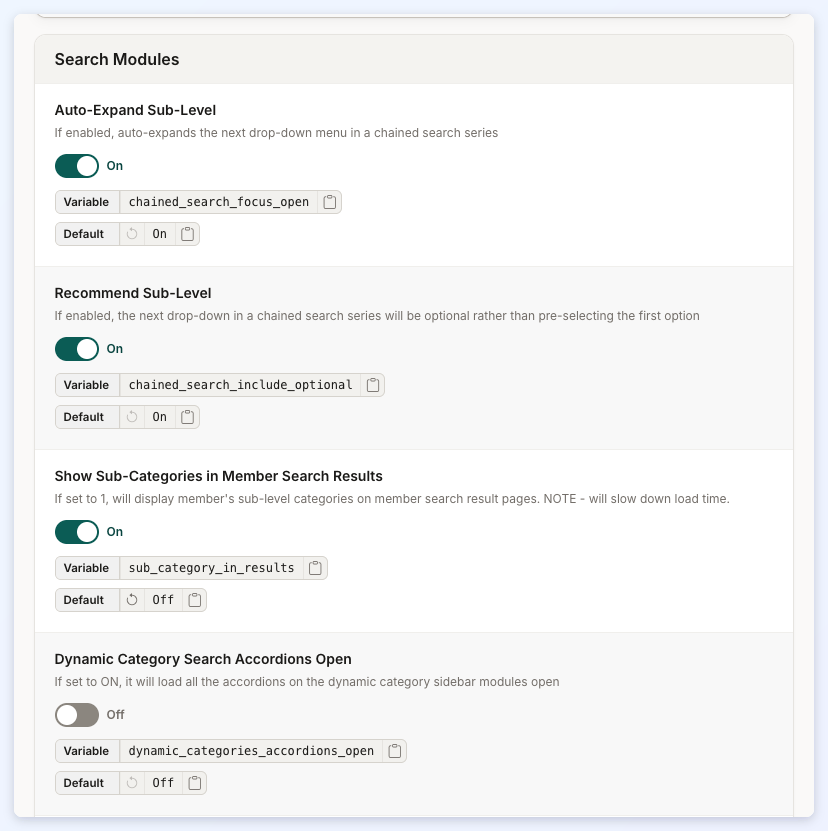Screen dimensions: 828x831
Task: Copy default value of Recommend Sub-Level
Action: click(x=188, y=417)
